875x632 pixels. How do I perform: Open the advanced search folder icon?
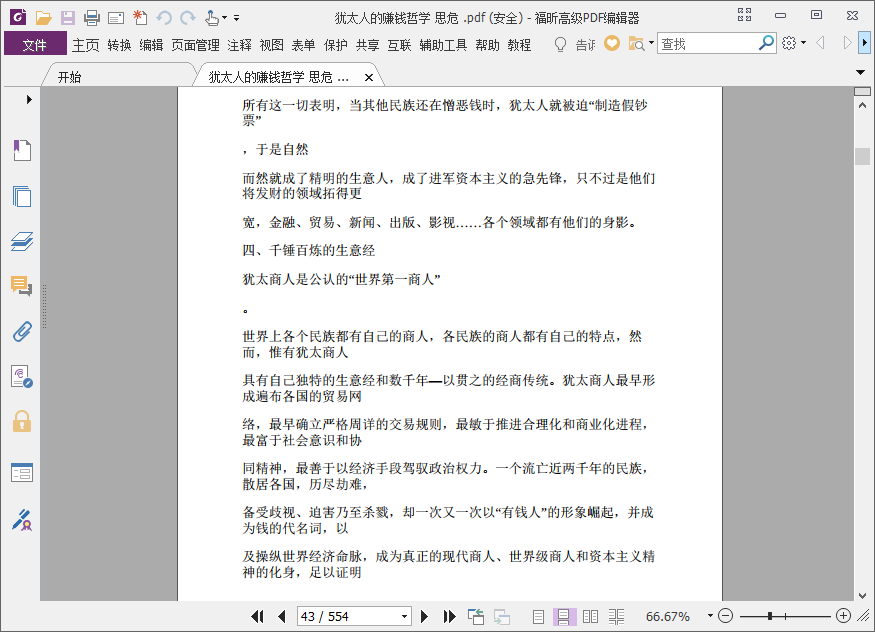[x=636, y=44]
